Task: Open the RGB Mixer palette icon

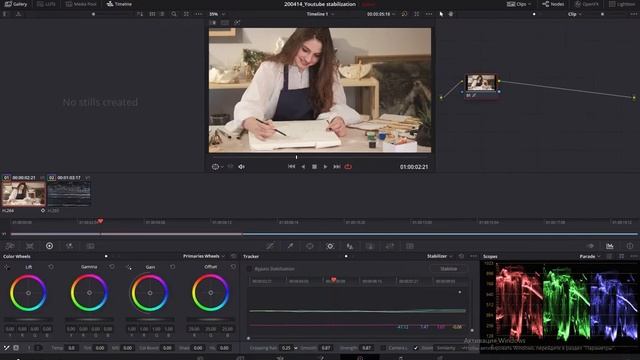Action: (70, 246)
